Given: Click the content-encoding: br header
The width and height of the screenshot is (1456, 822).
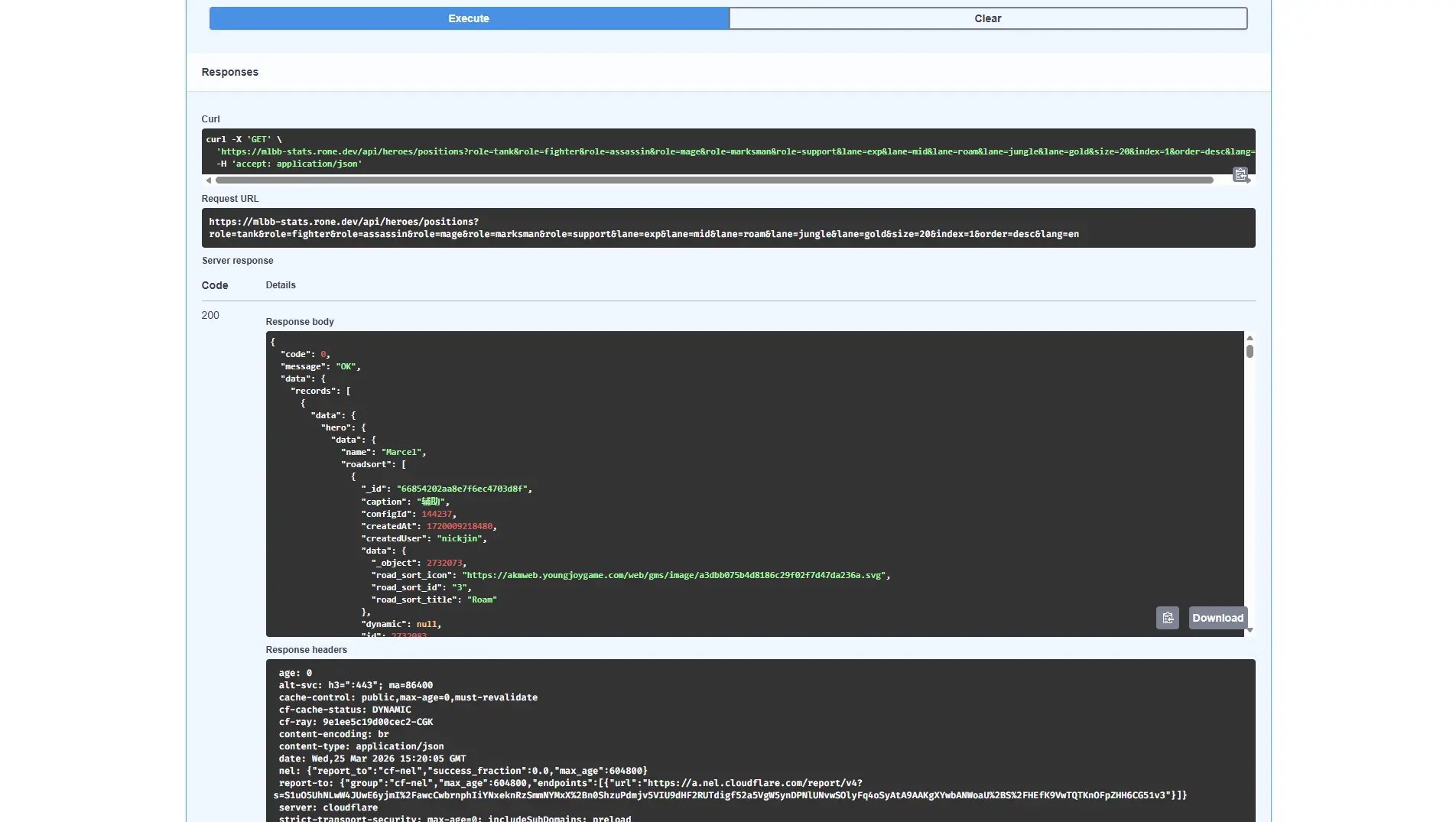Looking at the screenshot, I should click(x=333, y=734).
